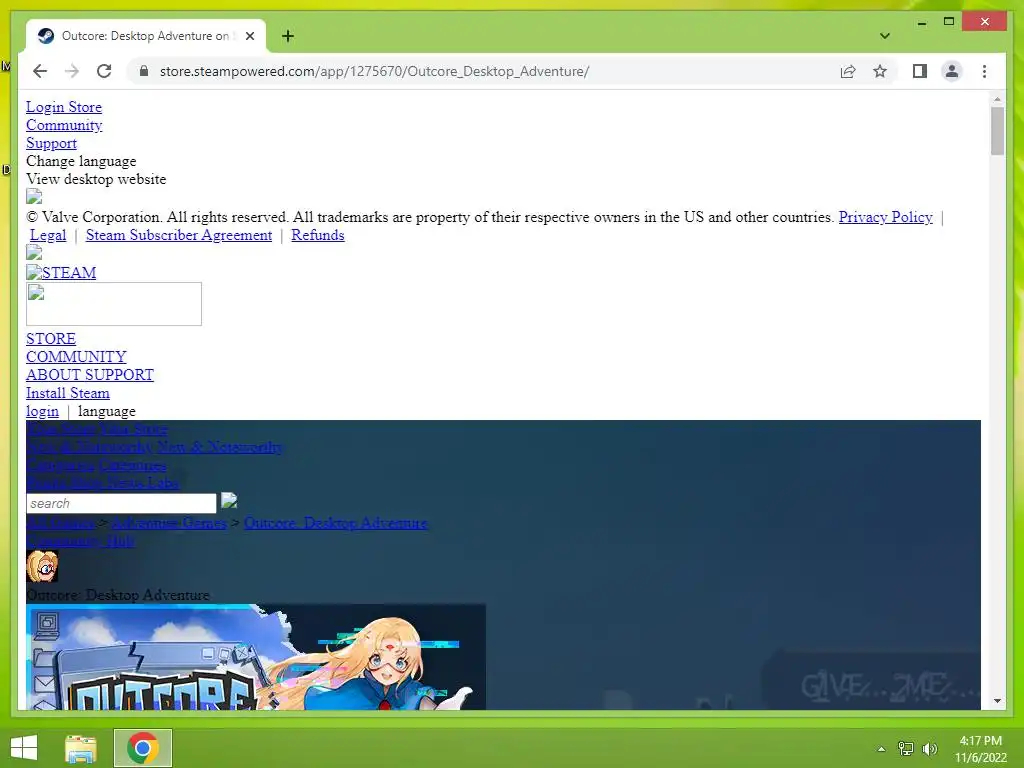Open Chrome side panel
This screenshot has width=1024, height=768.
tap(920, 71)
